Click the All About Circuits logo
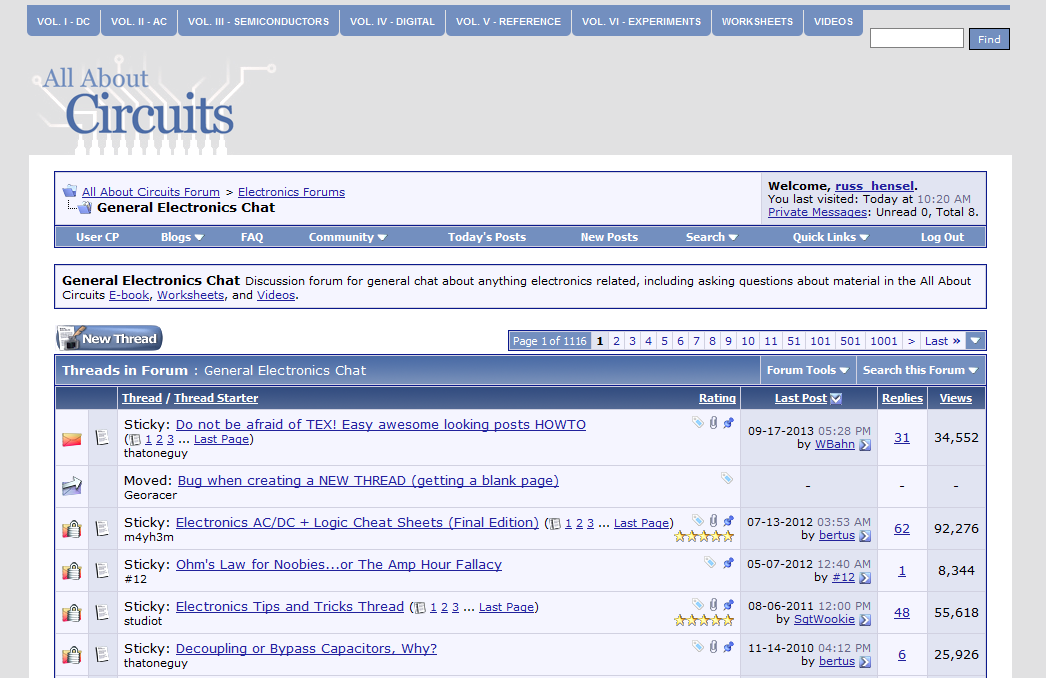This screenshot has height=678, width=1046. [153, 106]
